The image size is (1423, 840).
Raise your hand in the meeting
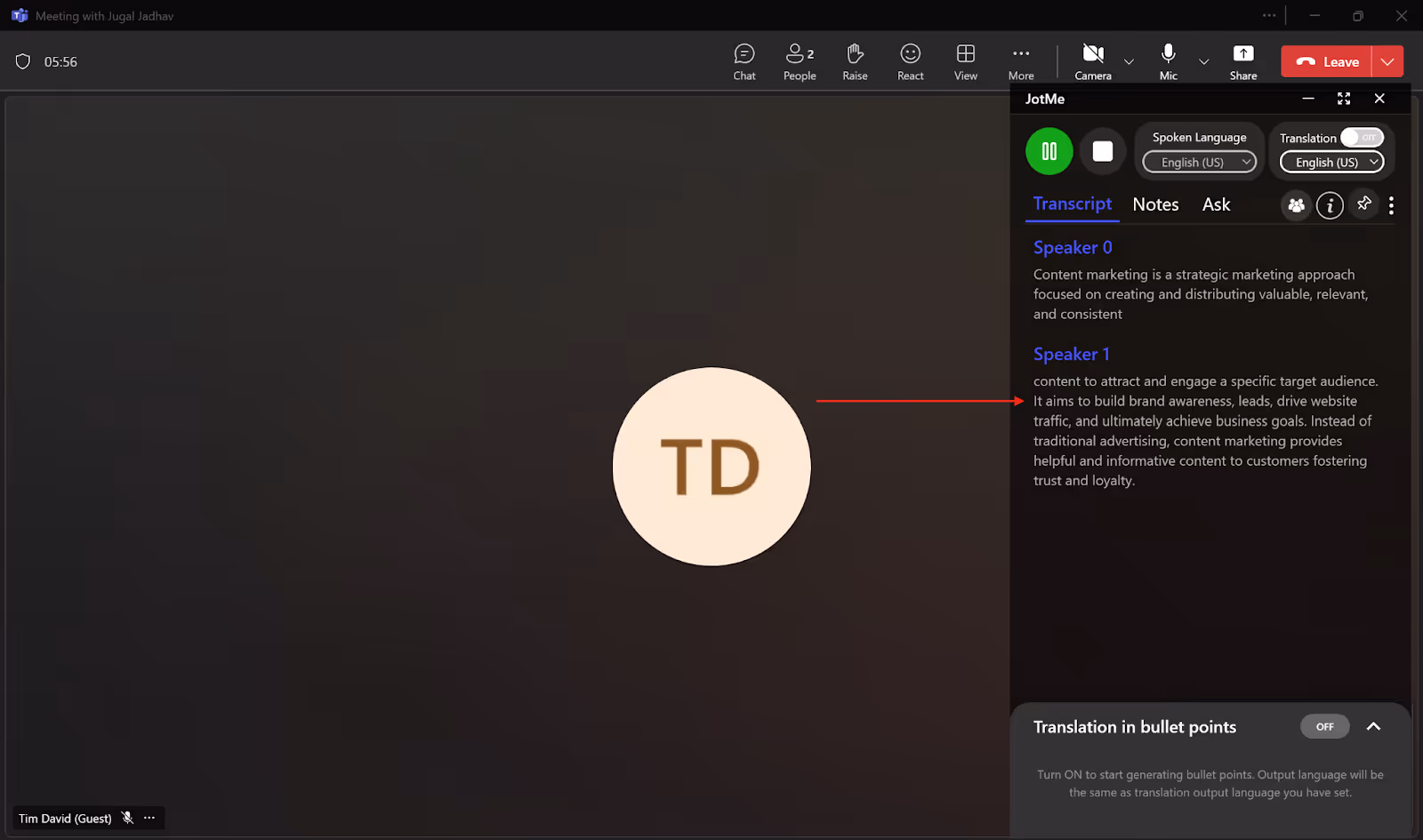(855, 62)
